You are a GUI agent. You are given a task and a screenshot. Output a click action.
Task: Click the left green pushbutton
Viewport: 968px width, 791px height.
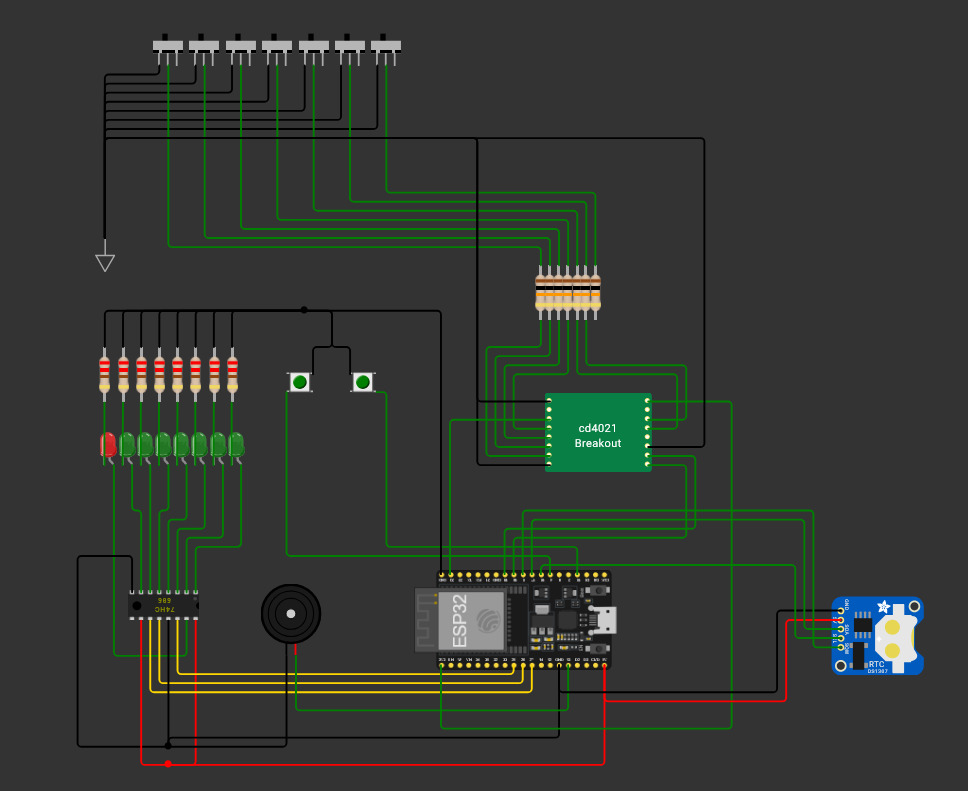[x=299, y=382]
